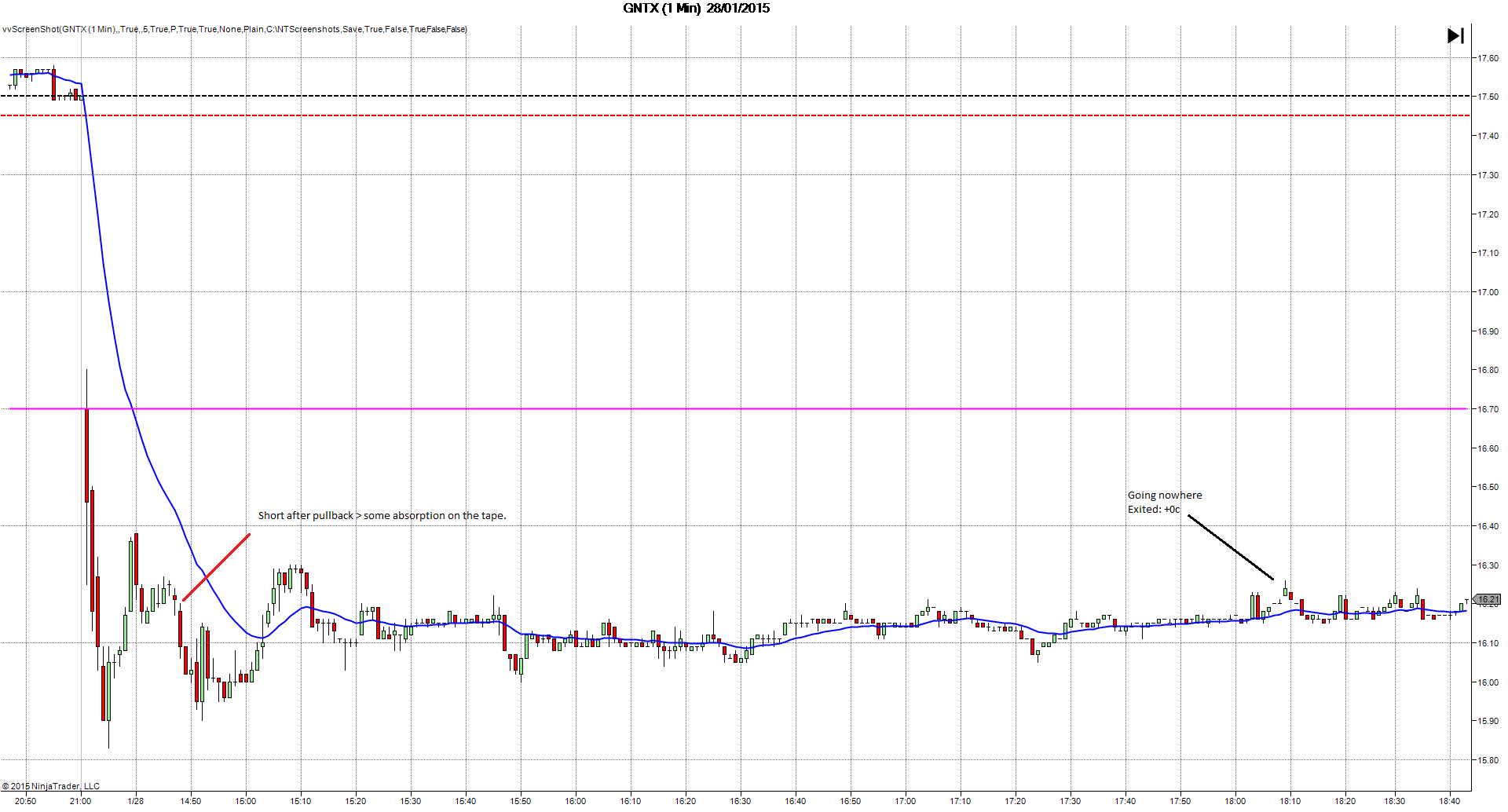Click the 16.80 price axis label
Image resolution: width=1508 pixels, height=812 pixels.
(1488, 370)
